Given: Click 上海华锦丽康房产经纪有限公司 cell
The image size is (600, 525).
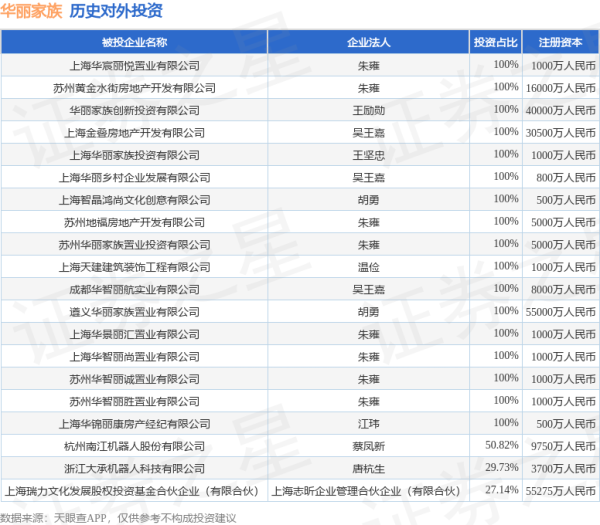Looking at the screenshot, I should (134, 424).
